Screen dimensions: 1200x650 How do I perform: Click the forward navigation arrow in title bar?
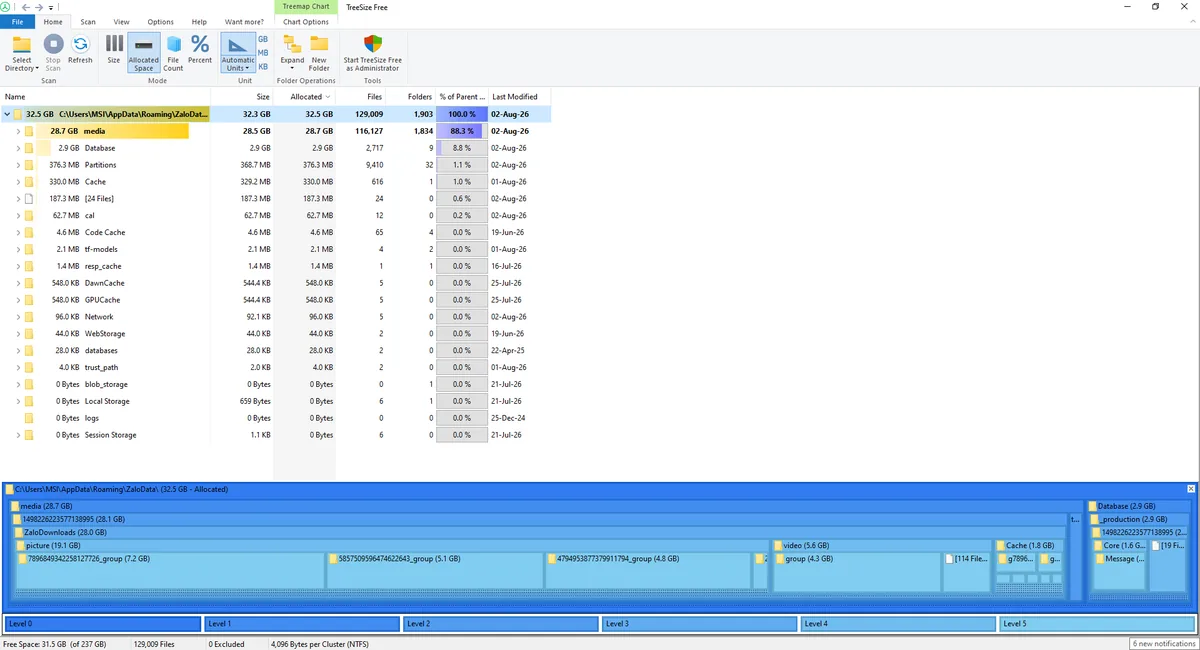coord(38,7)
